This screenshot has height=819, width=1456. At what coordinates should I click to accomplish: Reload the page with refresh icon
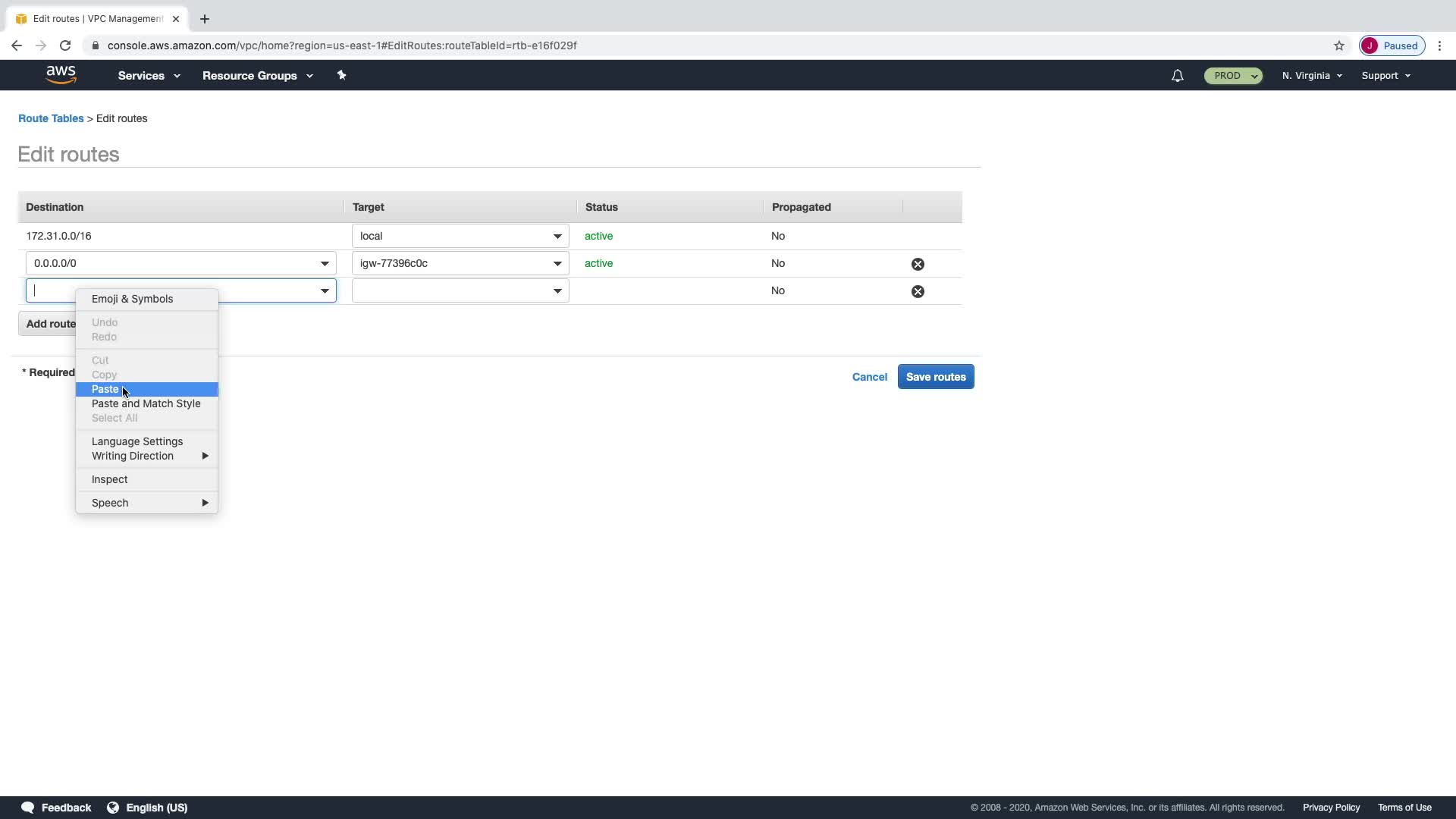[65, 45]
